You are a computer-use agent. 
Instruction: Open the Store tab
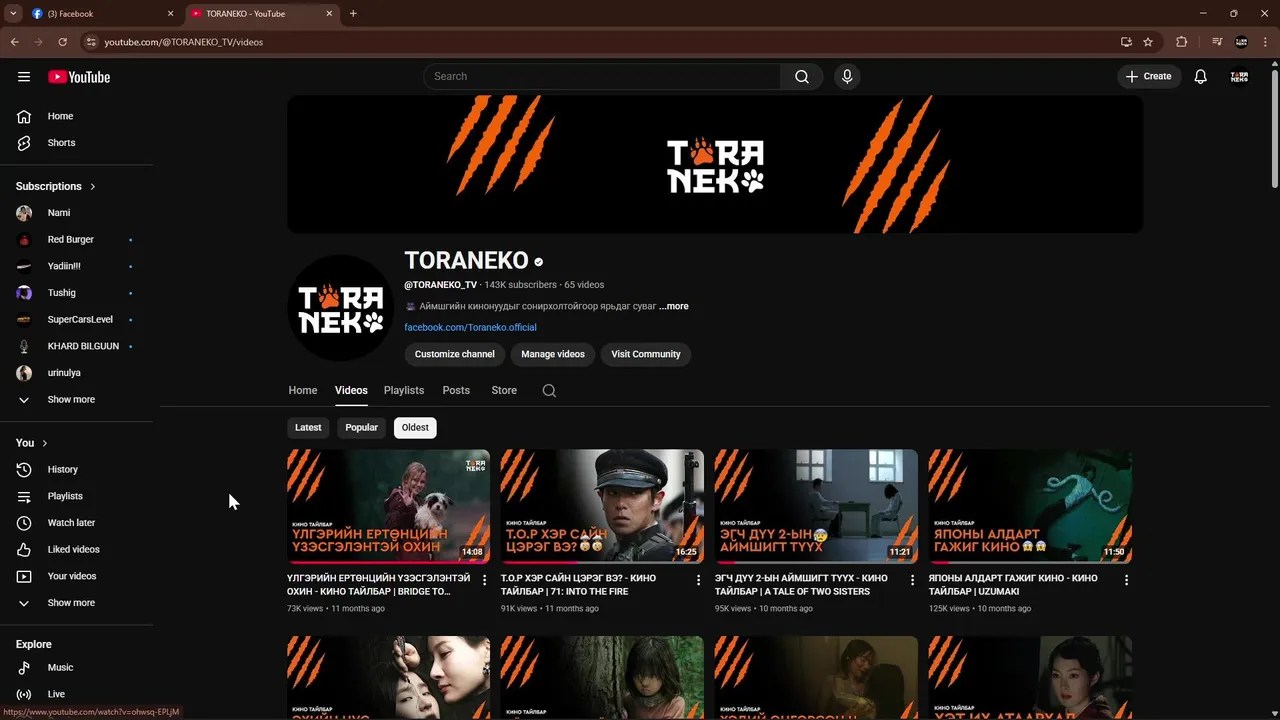point(504,391)
